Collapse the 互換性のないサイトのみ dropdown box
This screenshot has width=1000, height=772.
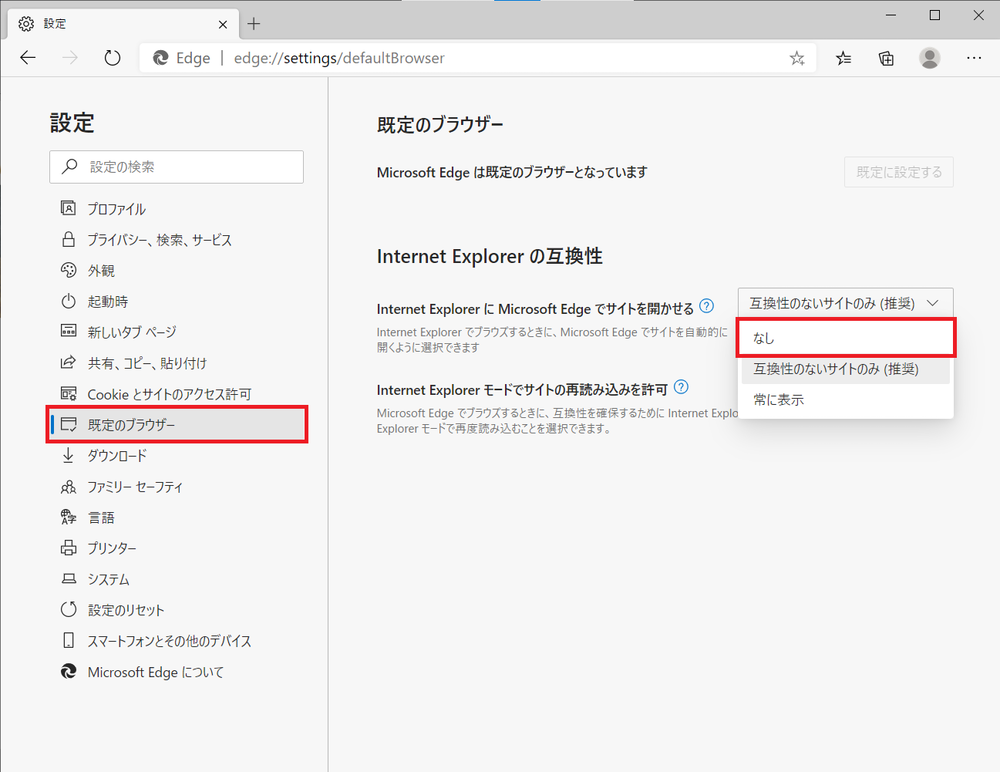[846, 303]
